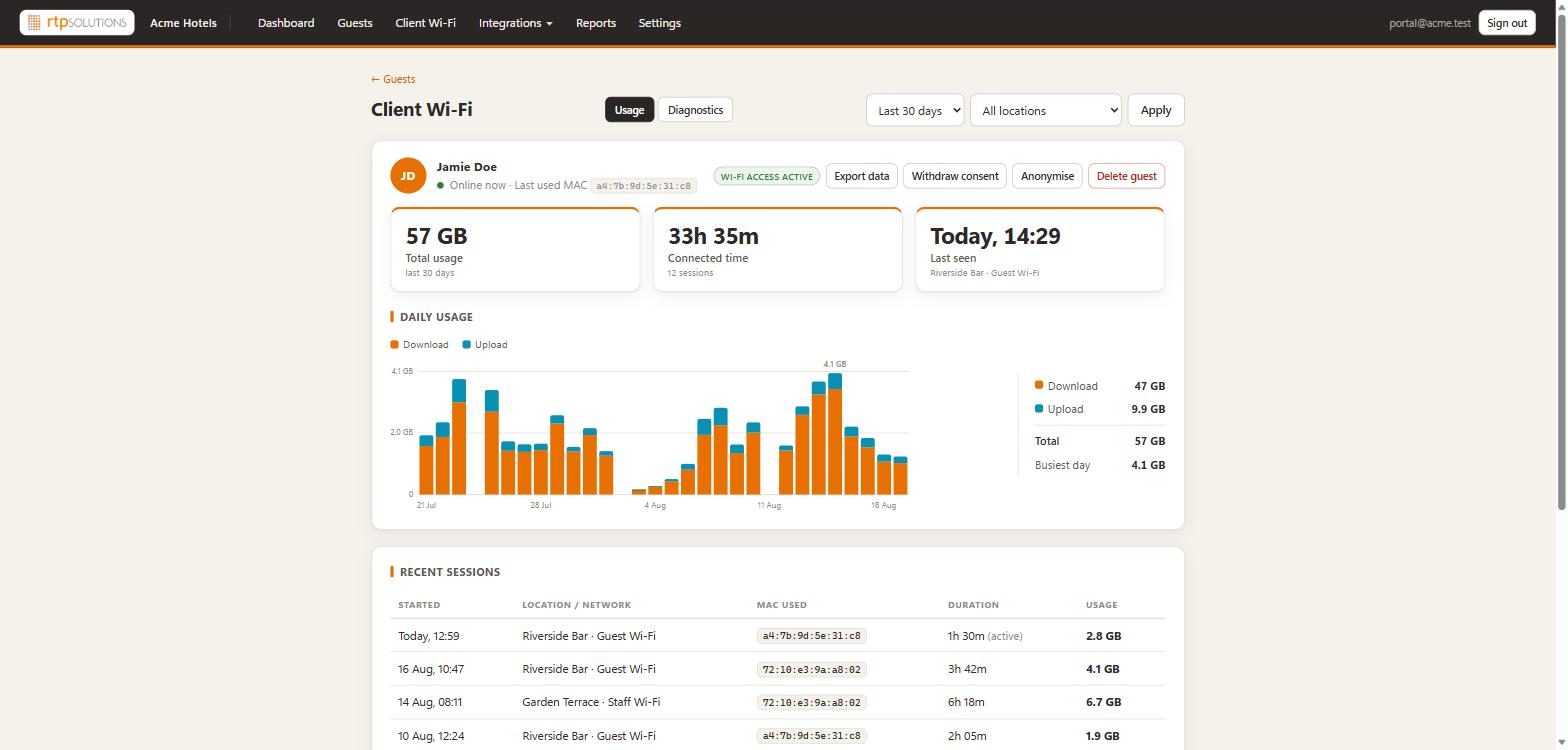Select the 16 Aug, 10:47 session
Image resolution: width=1568 pixels, height=750 pixels.
pyautogui.click(x=777, y=669)
